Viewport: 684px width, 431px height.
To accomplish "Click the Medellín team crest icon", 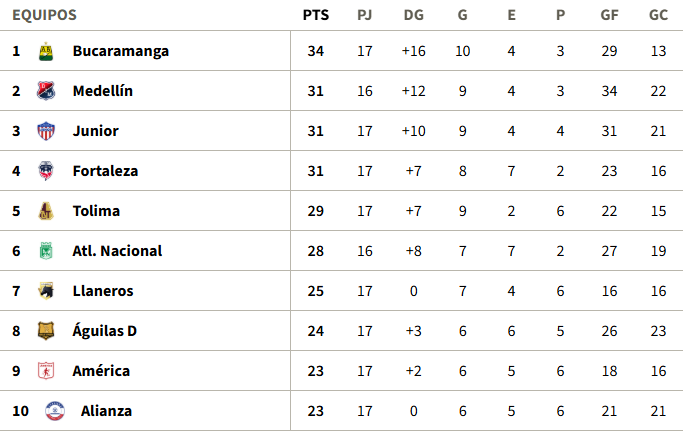I will (x=46, y=91).
